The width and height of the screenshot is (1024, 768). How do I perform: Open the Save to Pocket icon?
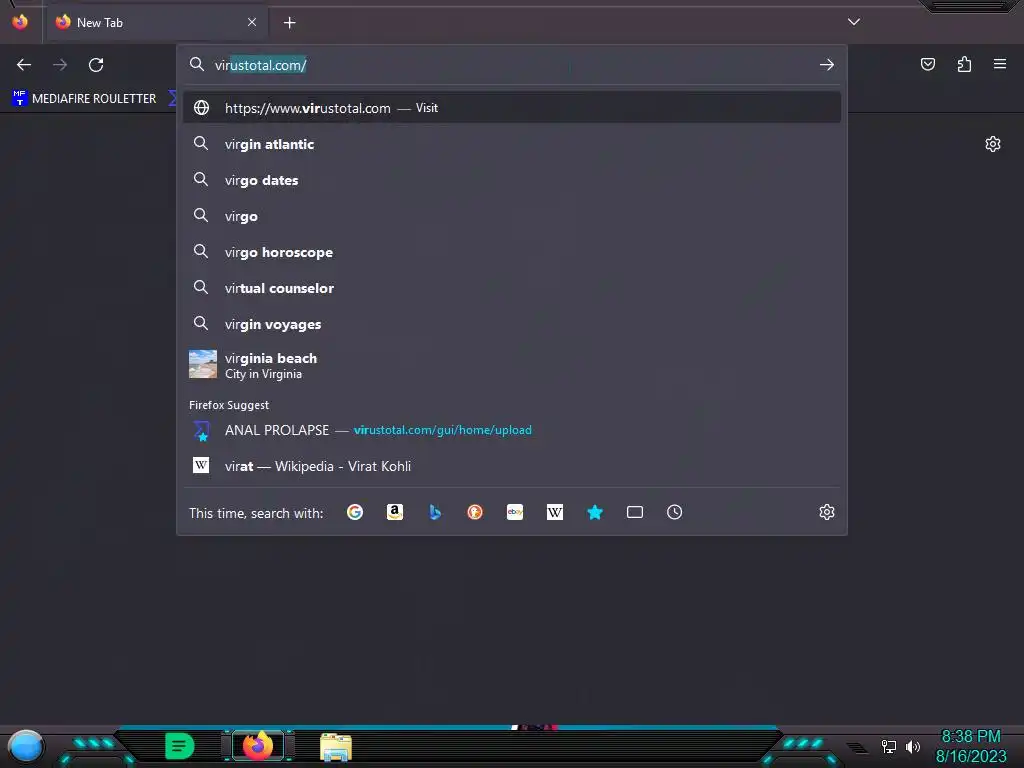(x=927, y=64)
